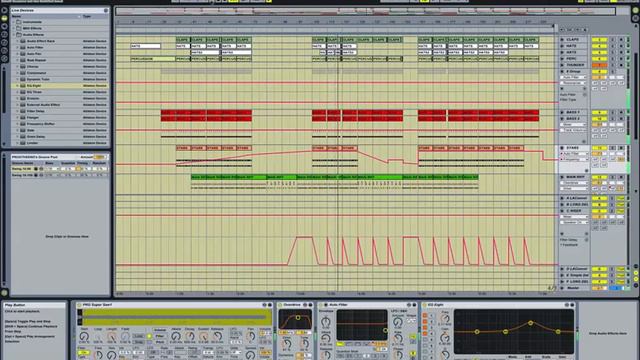Fold the MAIN RIFF track

(x=562, y=177)
